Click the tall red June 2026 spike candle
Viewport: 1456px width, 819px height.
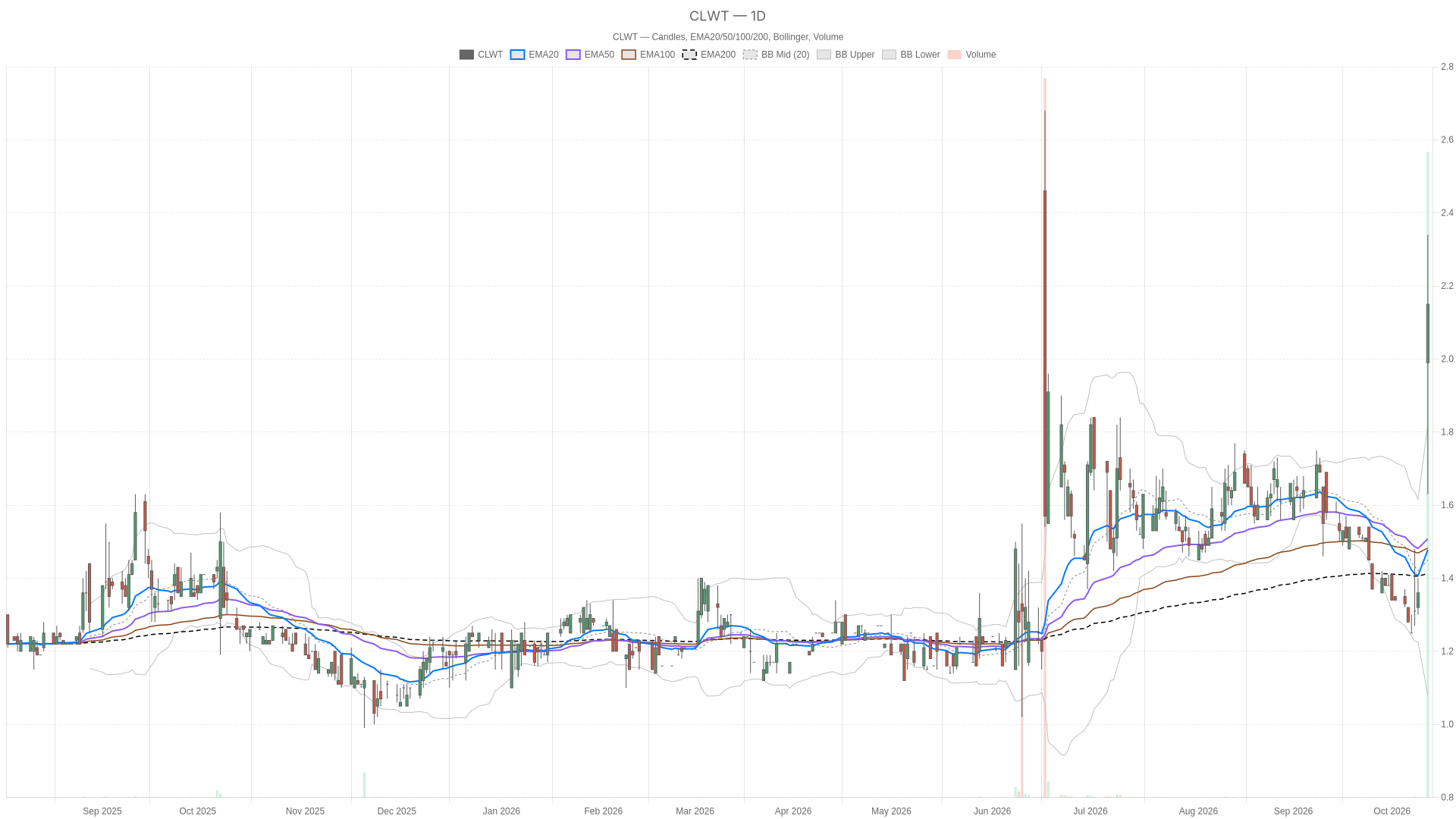(1045, 353)
